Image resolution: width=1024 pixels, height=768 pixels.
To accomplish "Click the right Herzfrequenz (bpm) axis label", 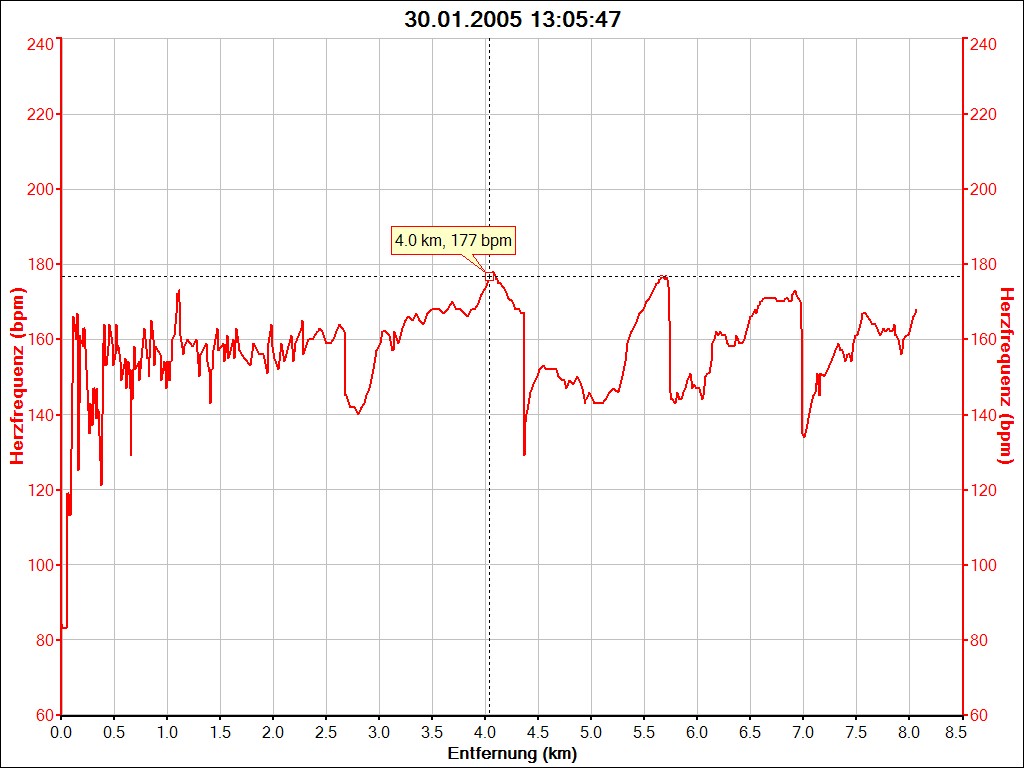I will (x=1006, y=376).
